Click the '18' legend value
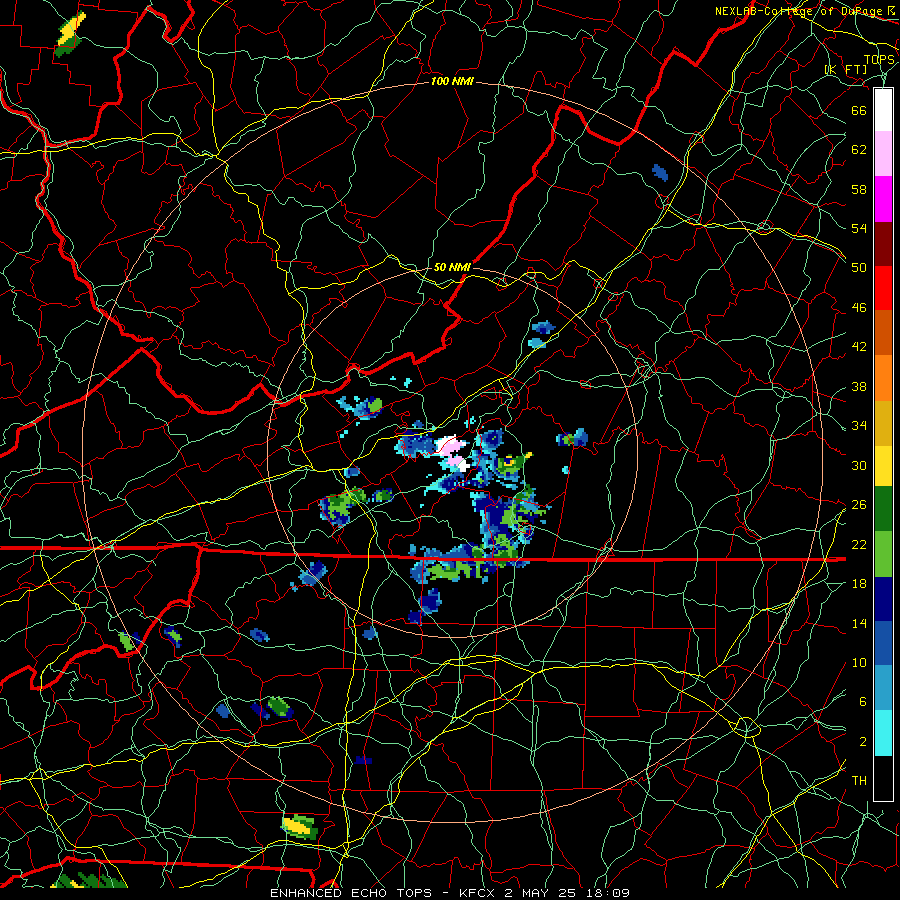Image resolution: width=900 pixels, height=900 pixels. point(859,584)
